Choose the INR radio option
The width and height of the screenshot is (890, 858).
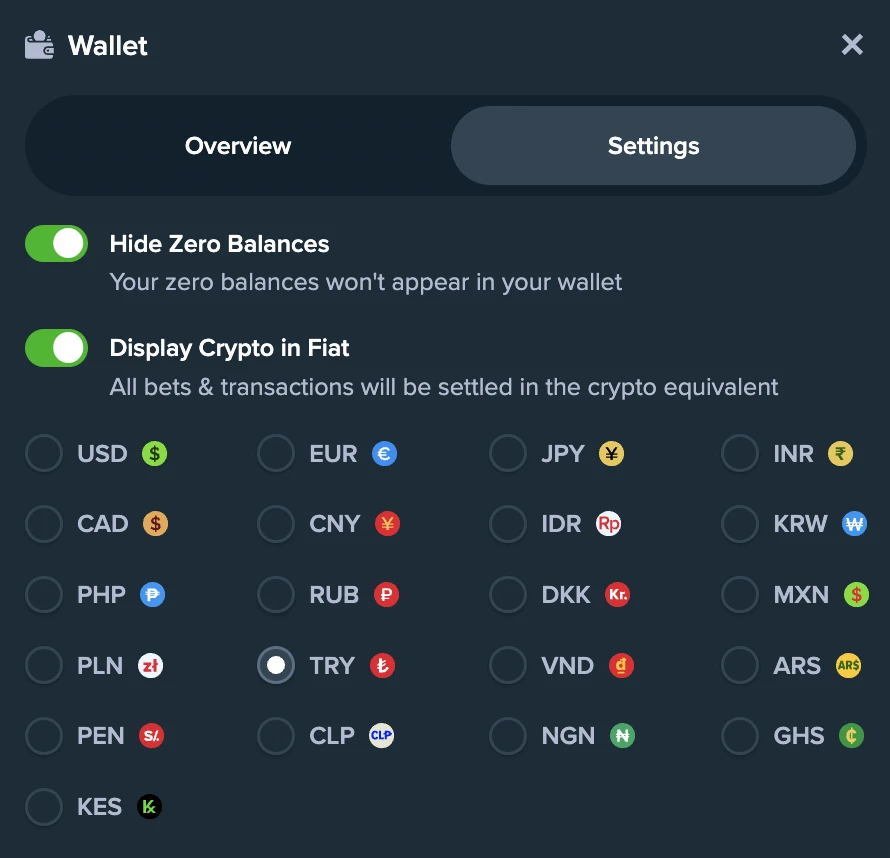tap(740, 454)
